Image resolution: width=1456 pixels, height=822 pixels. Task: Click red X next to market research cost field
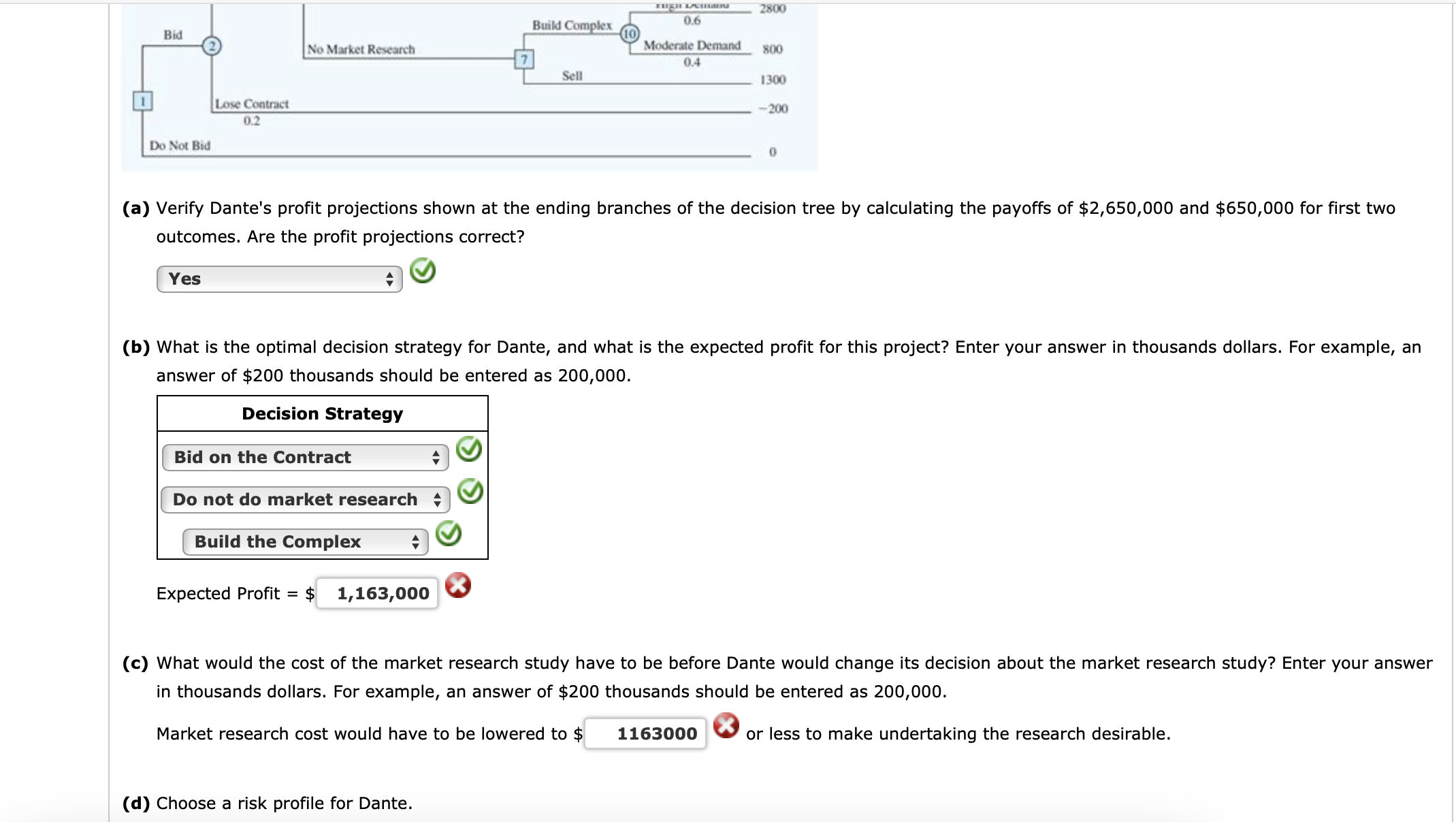click(x=726, y=725)
